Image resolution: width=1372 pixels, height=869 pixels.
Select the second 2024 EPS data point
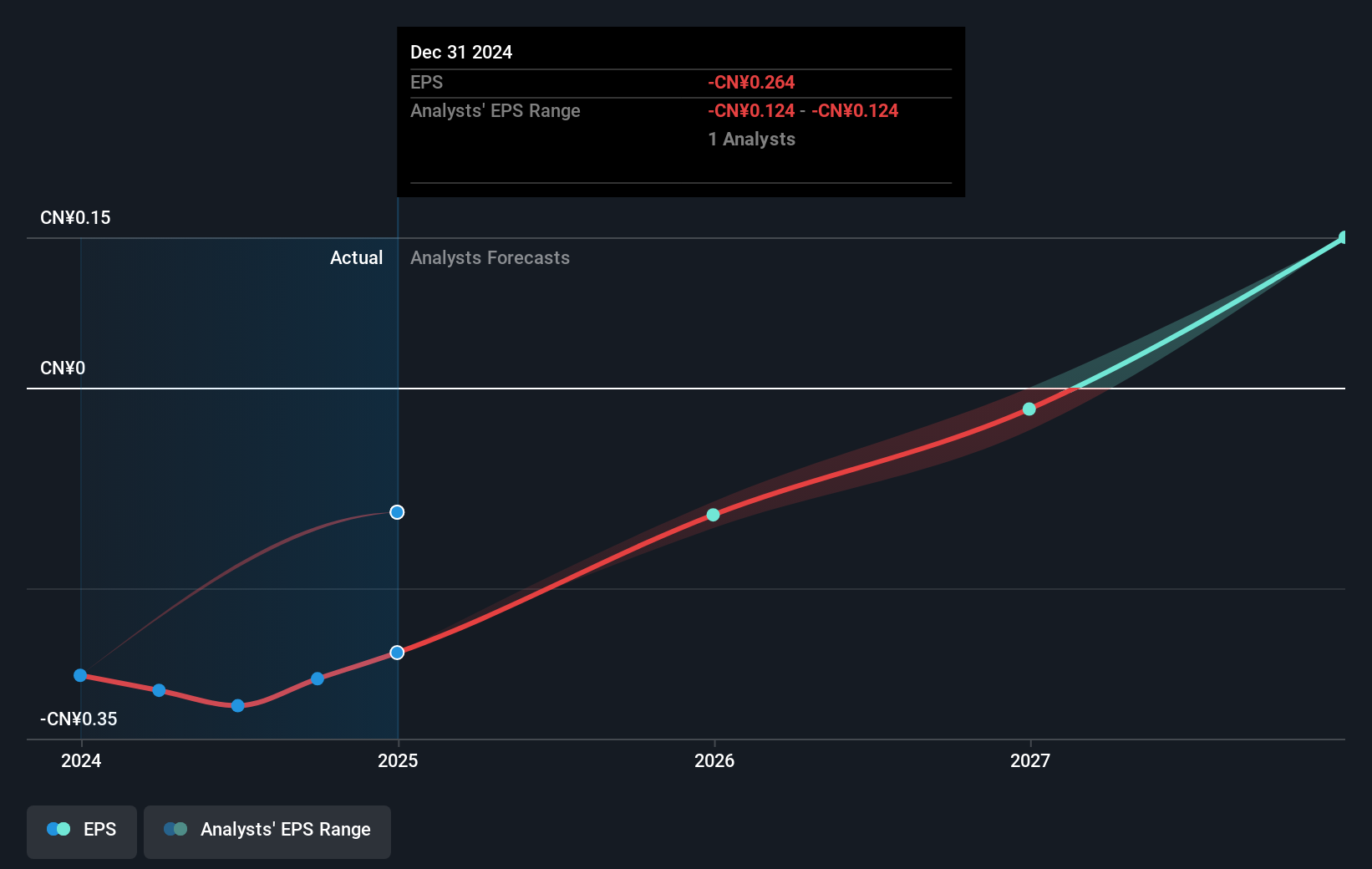(159, 690)
